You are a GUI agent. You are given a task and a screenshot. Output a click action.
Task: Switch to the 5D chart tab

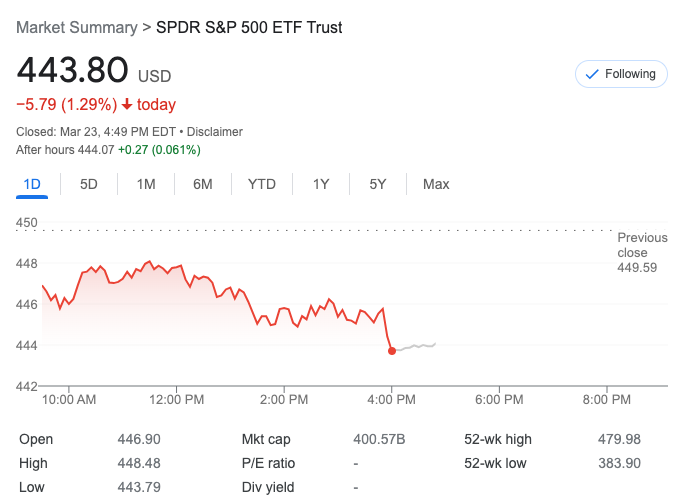(x=89, y=184)
